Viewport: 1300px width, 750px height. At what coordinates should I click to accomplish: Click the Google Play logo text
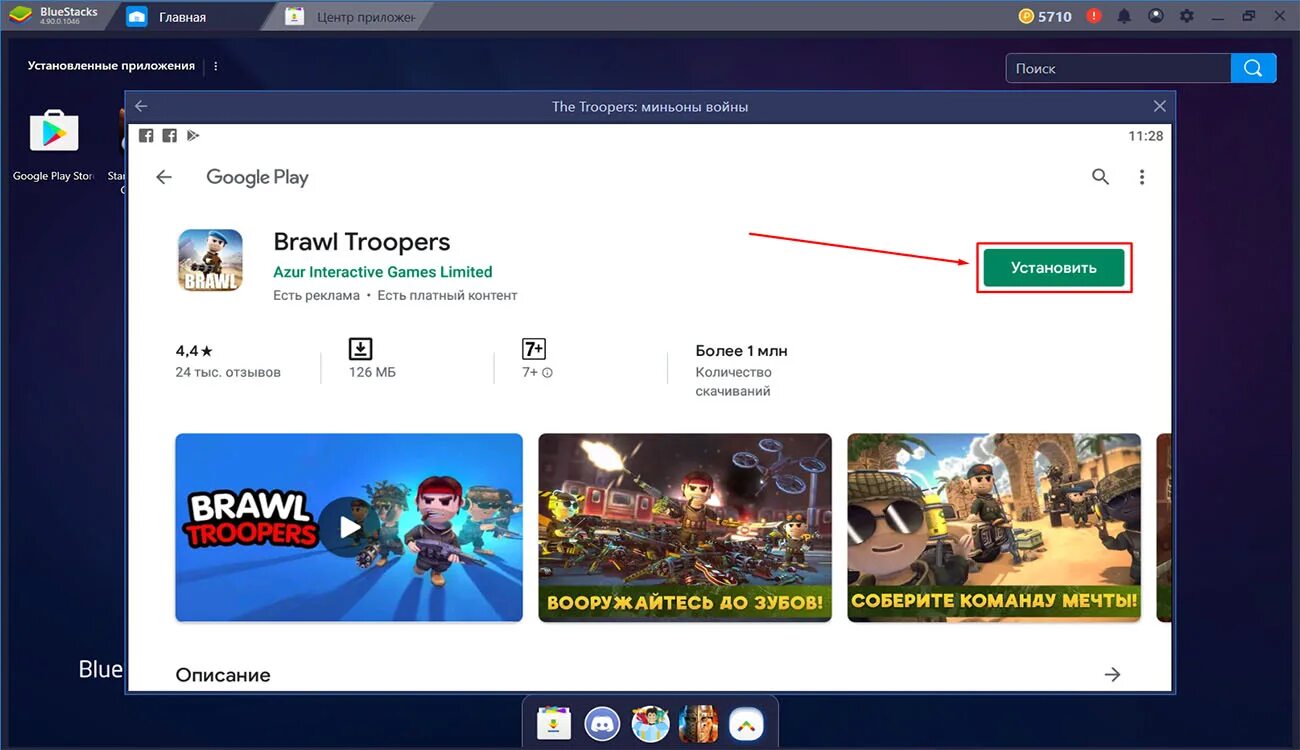[x=257, y=177]
